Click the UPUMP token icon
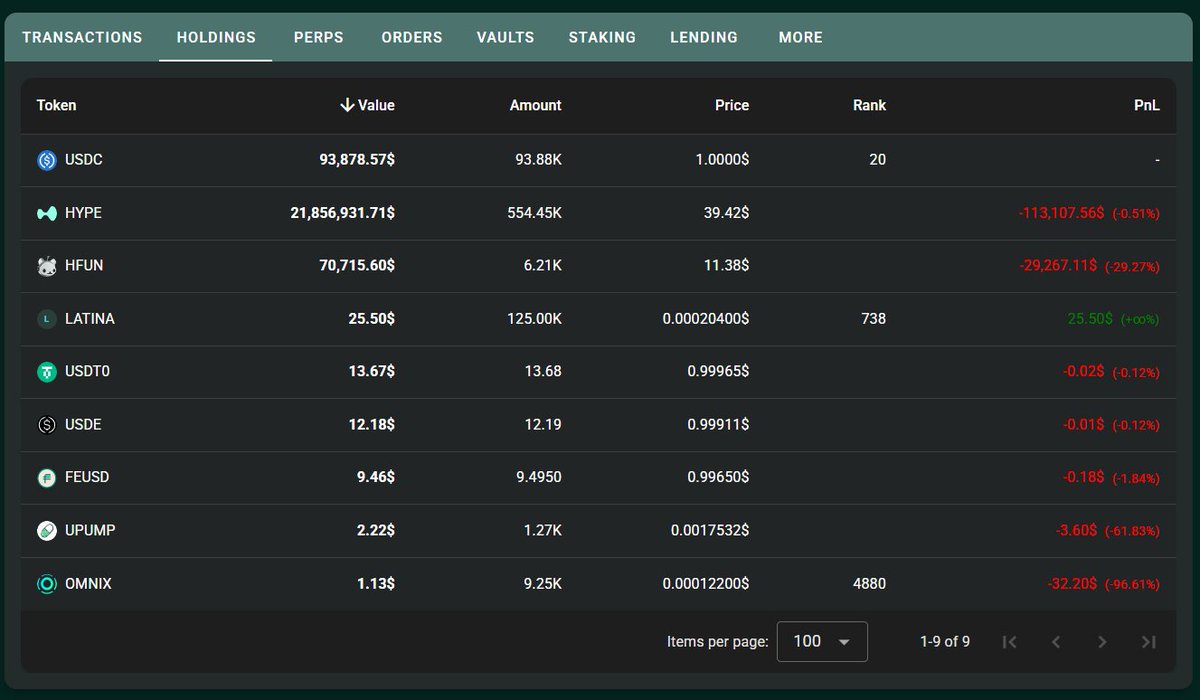This screenshot has width=1200, height=700. pos(47,531)
